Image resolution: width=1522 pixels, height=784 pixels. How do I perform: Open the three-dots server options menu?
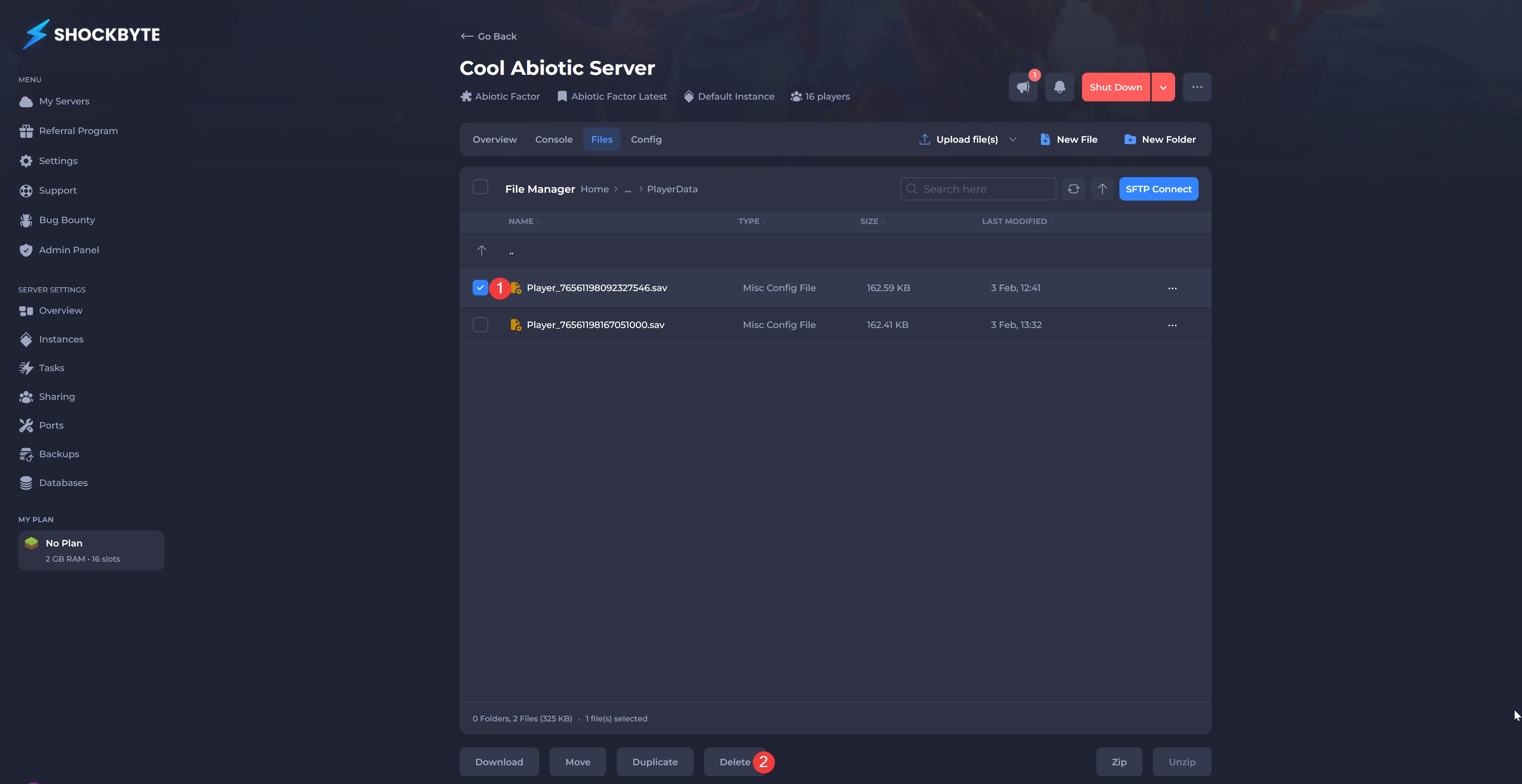point(1197,87)
